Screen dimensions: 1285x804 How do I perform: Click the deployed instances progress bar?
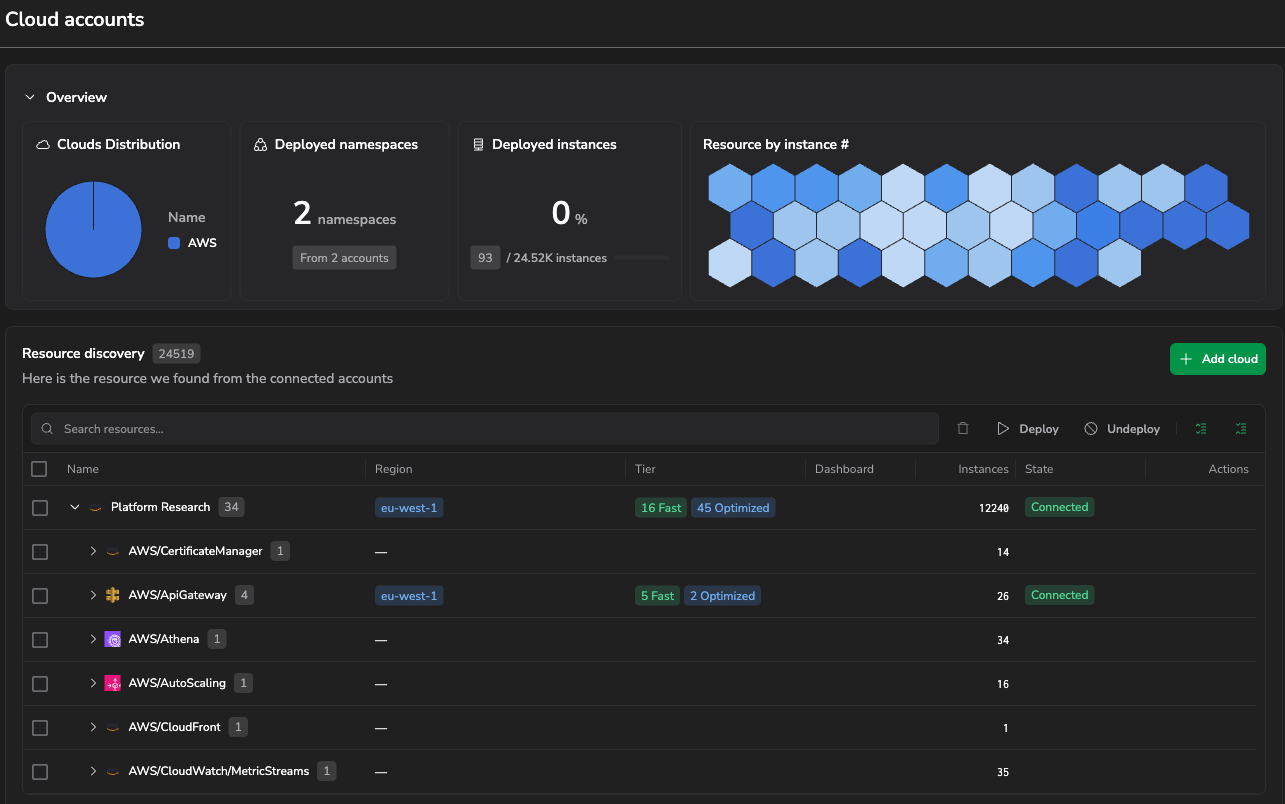pyautogui.click(x=641, y=258)
